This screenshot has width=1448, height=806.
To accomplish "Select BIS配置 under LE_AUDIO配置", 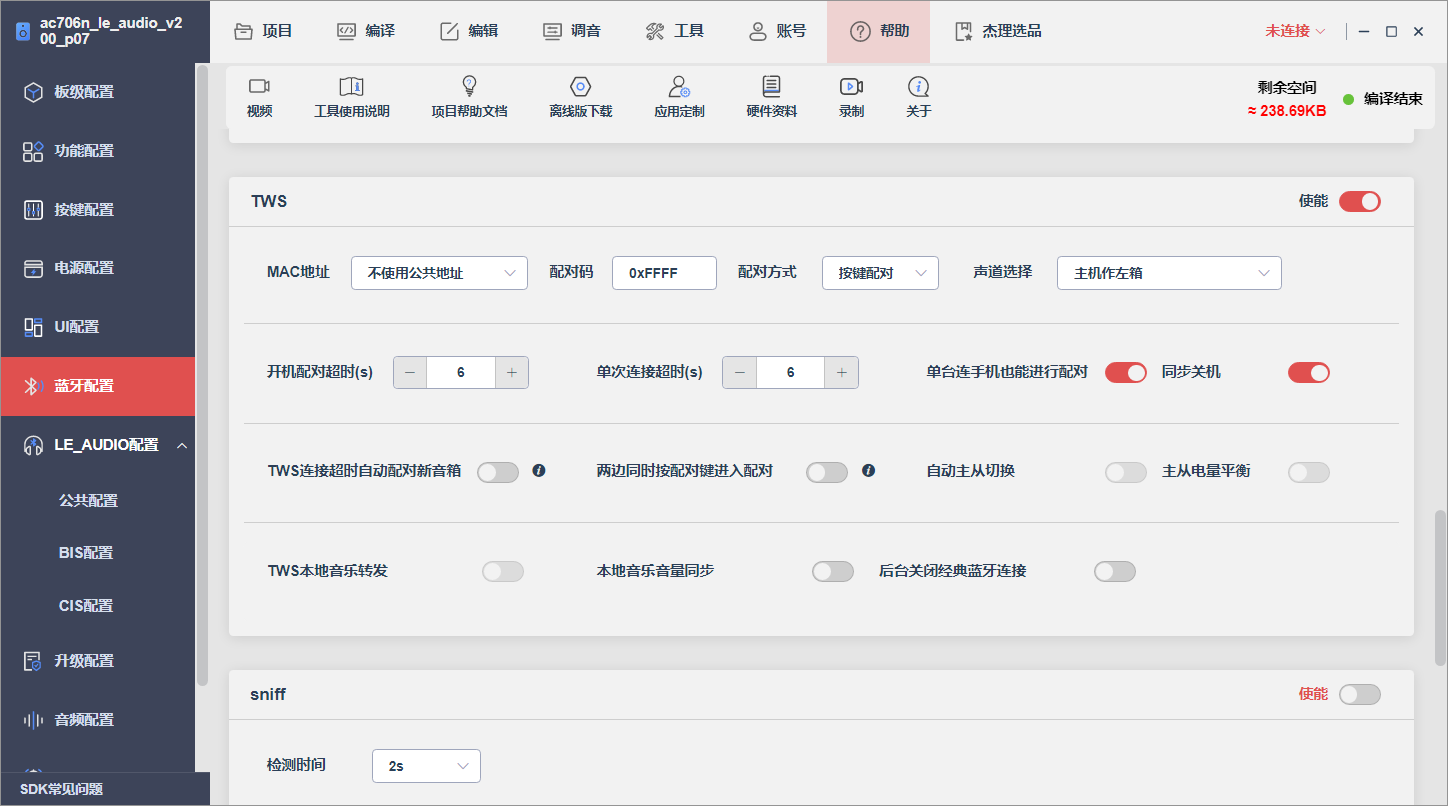I will pos(86,553).
